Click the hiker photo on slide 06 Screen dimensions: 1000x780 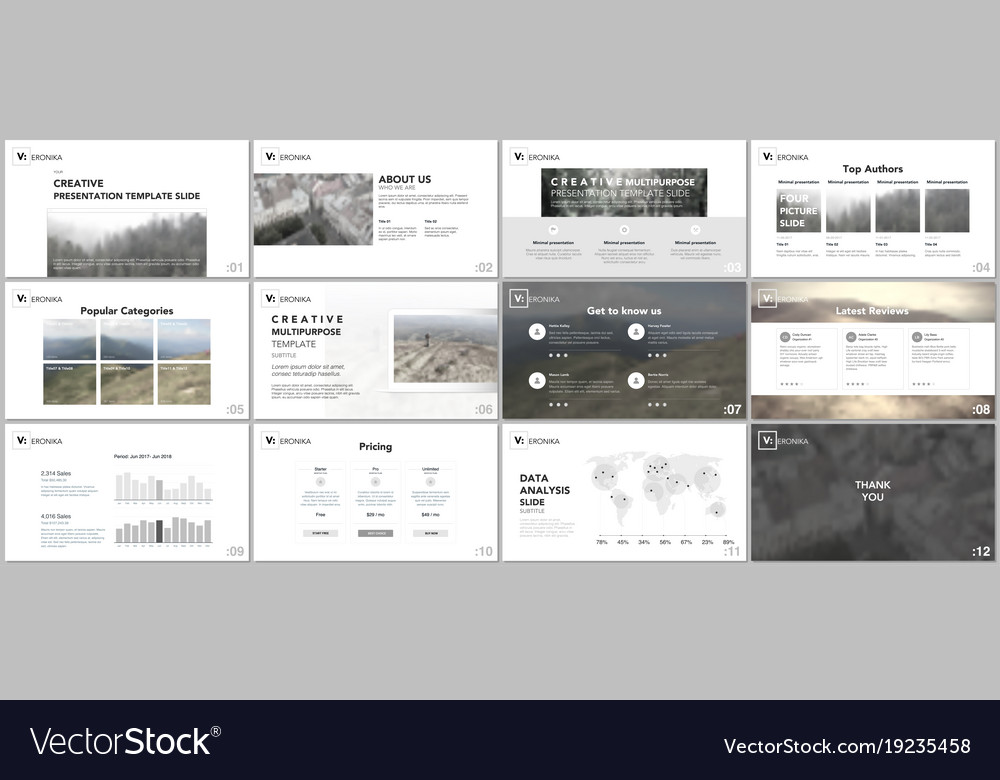click(x=445, y=349)
